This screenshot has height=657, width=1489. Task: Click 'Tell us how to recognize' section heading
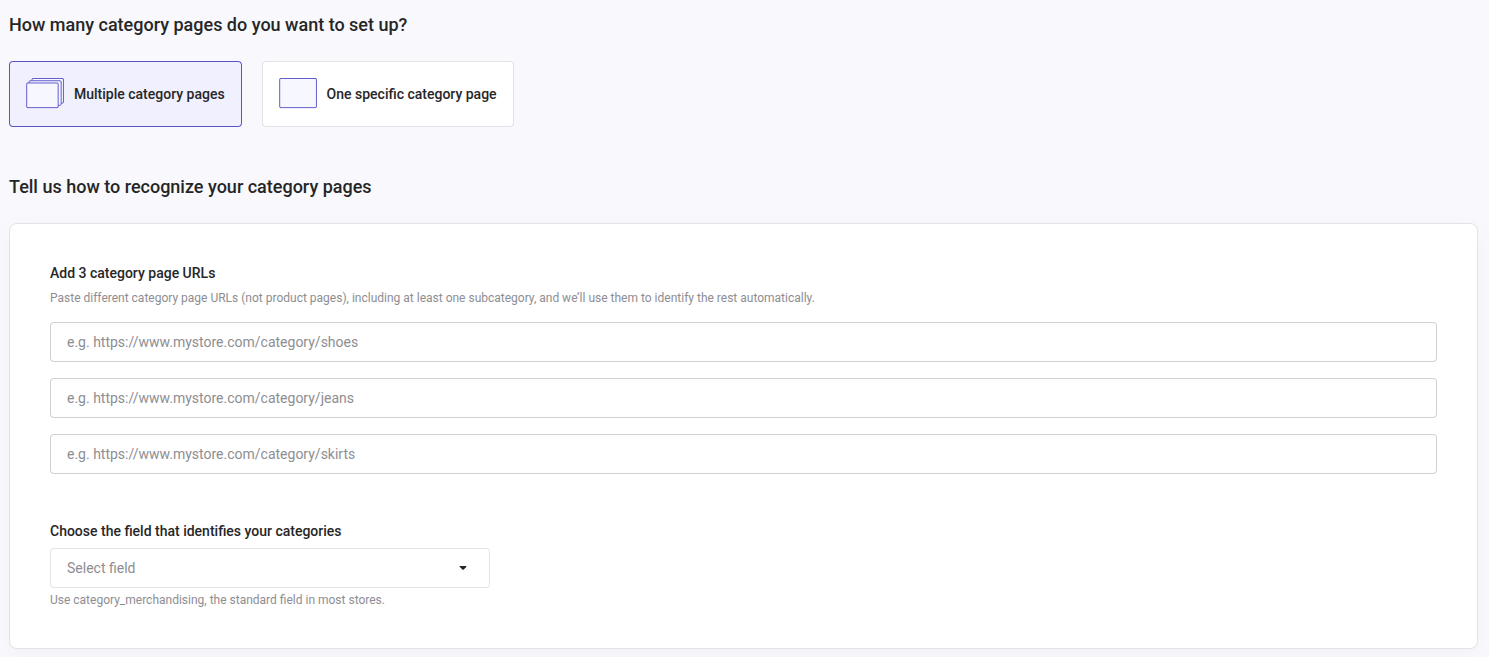click(x=190, y=187)
